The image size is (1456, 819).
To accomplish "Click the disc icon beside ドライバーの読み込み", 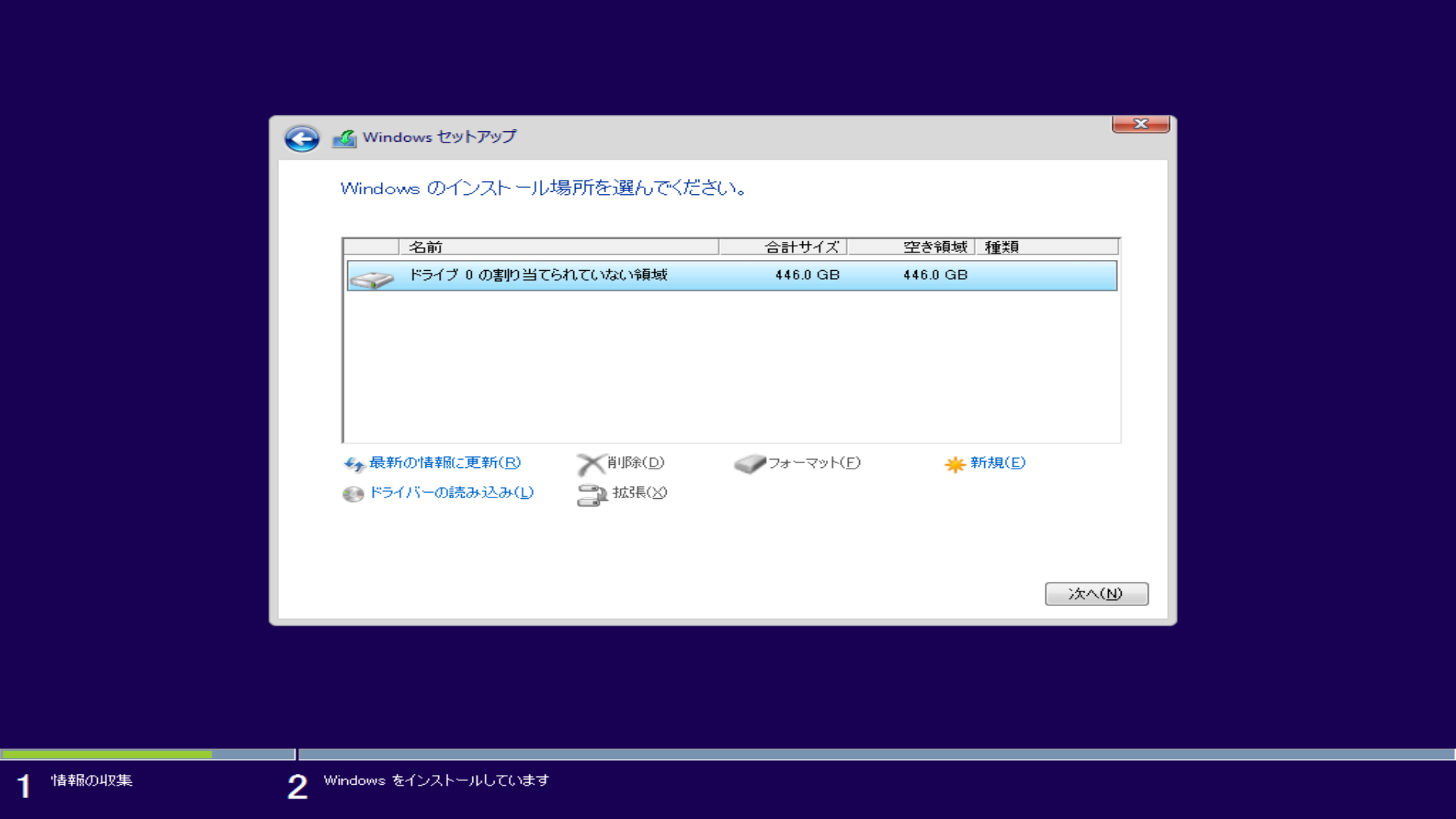I will (353, 493).
